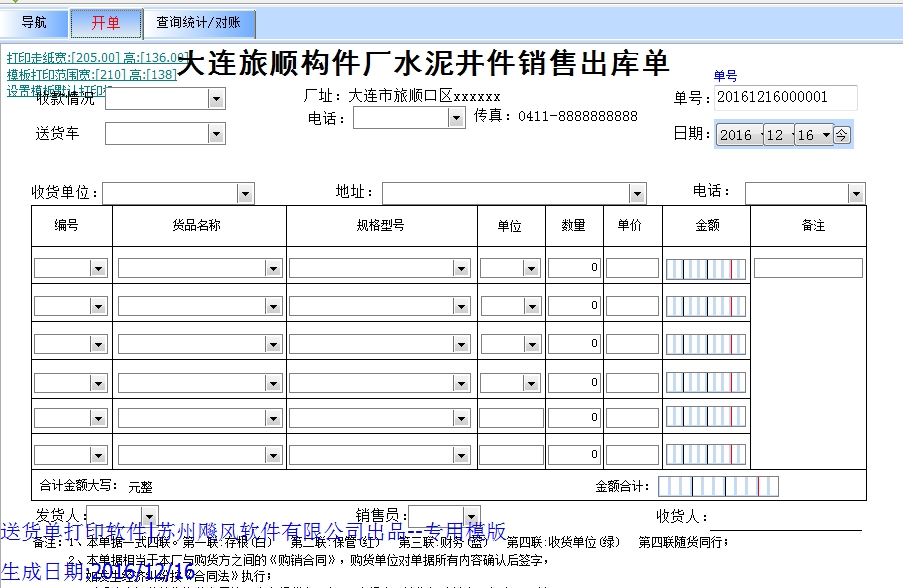Open the second row 单位 dropdown

531,306
